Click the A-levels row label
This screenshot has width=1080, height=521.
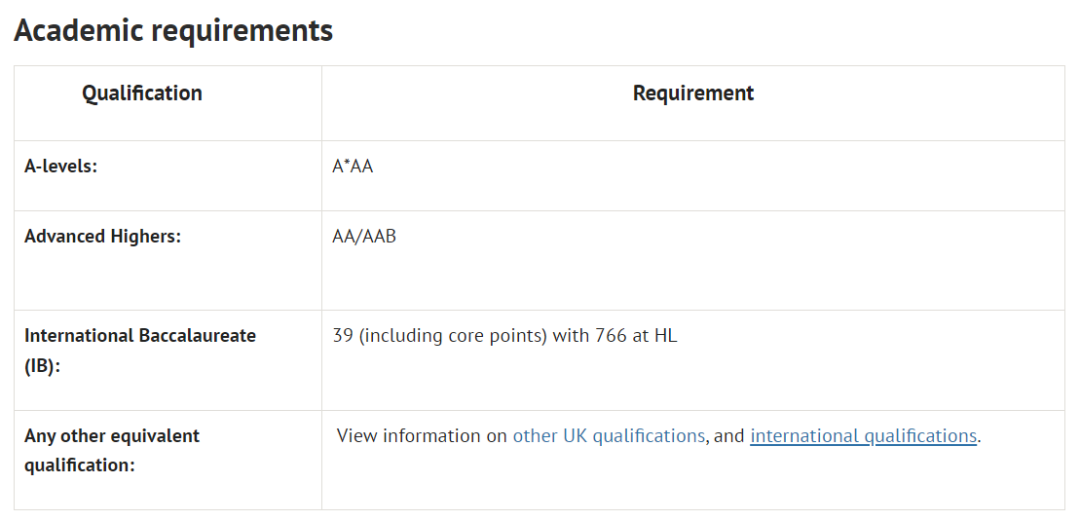click(61, 166)
